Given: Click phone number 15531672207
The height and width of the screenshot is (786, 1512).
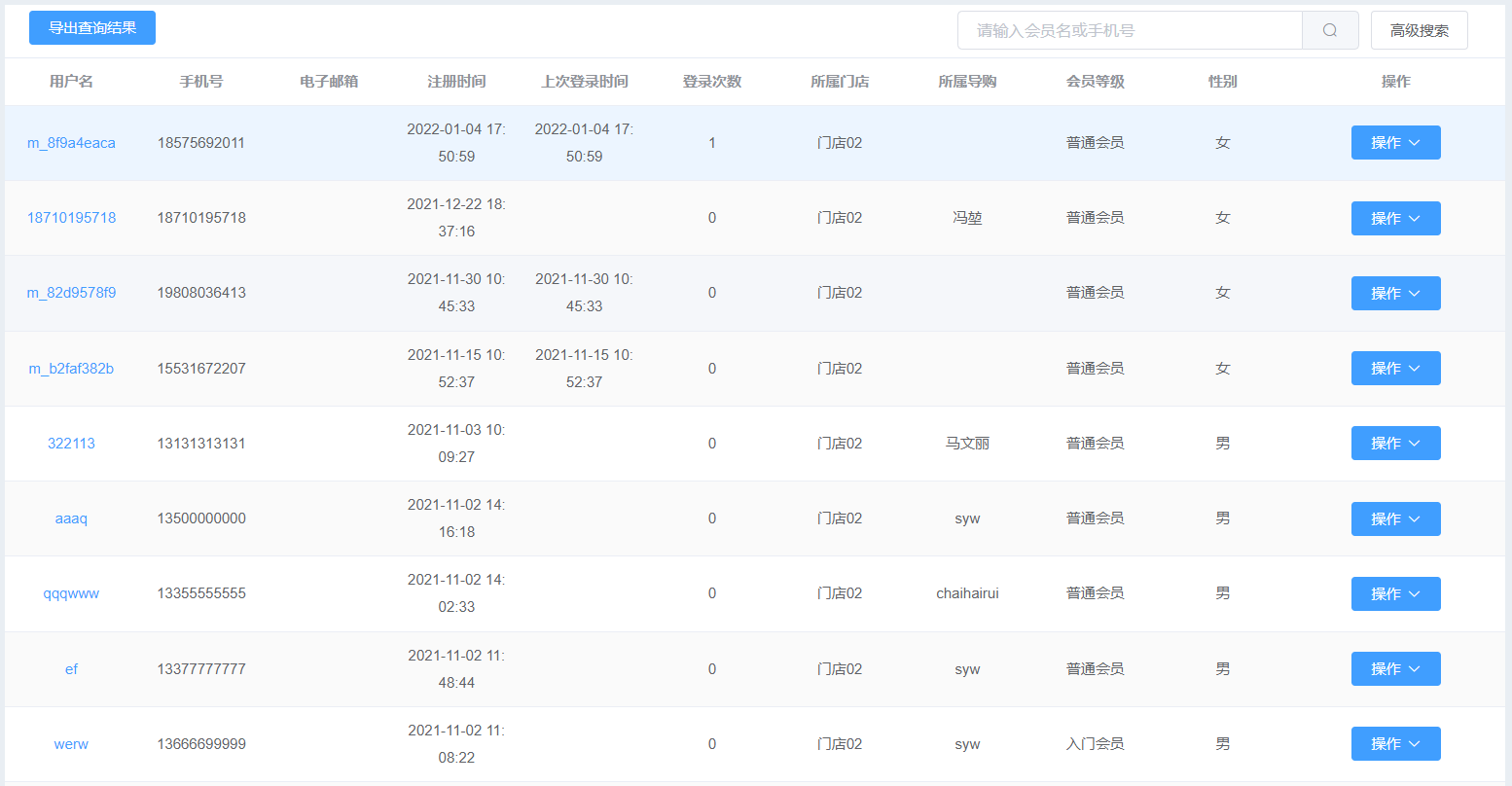Looking at the screenshot, I should click(201, 369).
